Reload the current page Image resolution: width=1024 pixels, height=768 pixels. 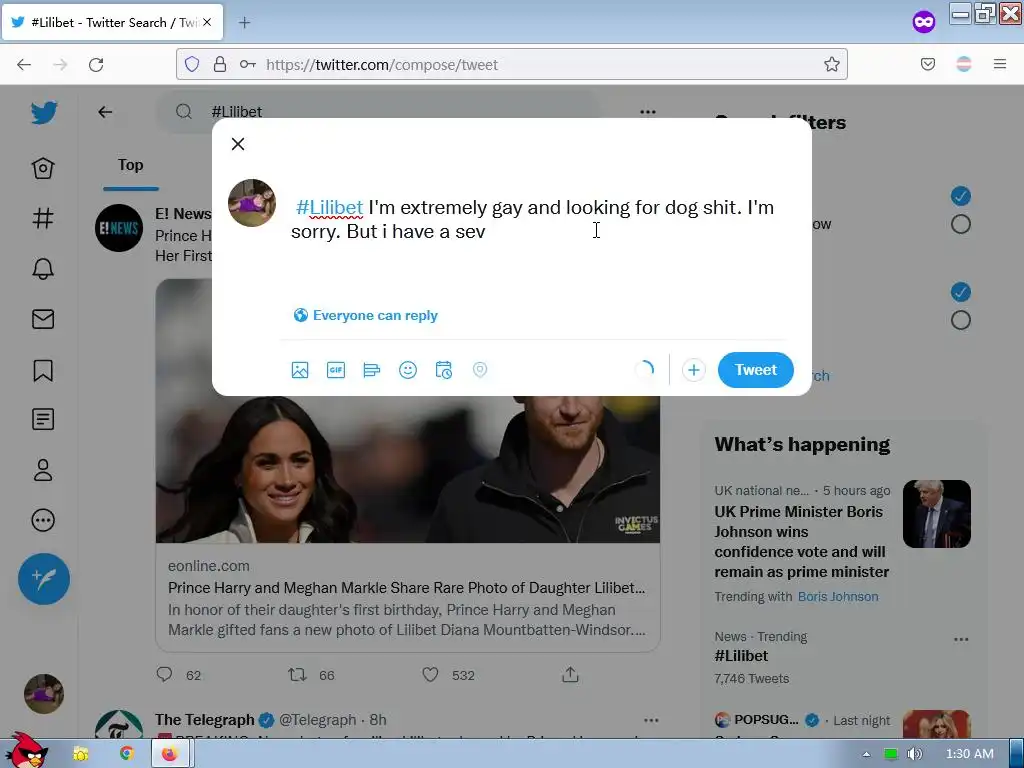pos(96,65)
